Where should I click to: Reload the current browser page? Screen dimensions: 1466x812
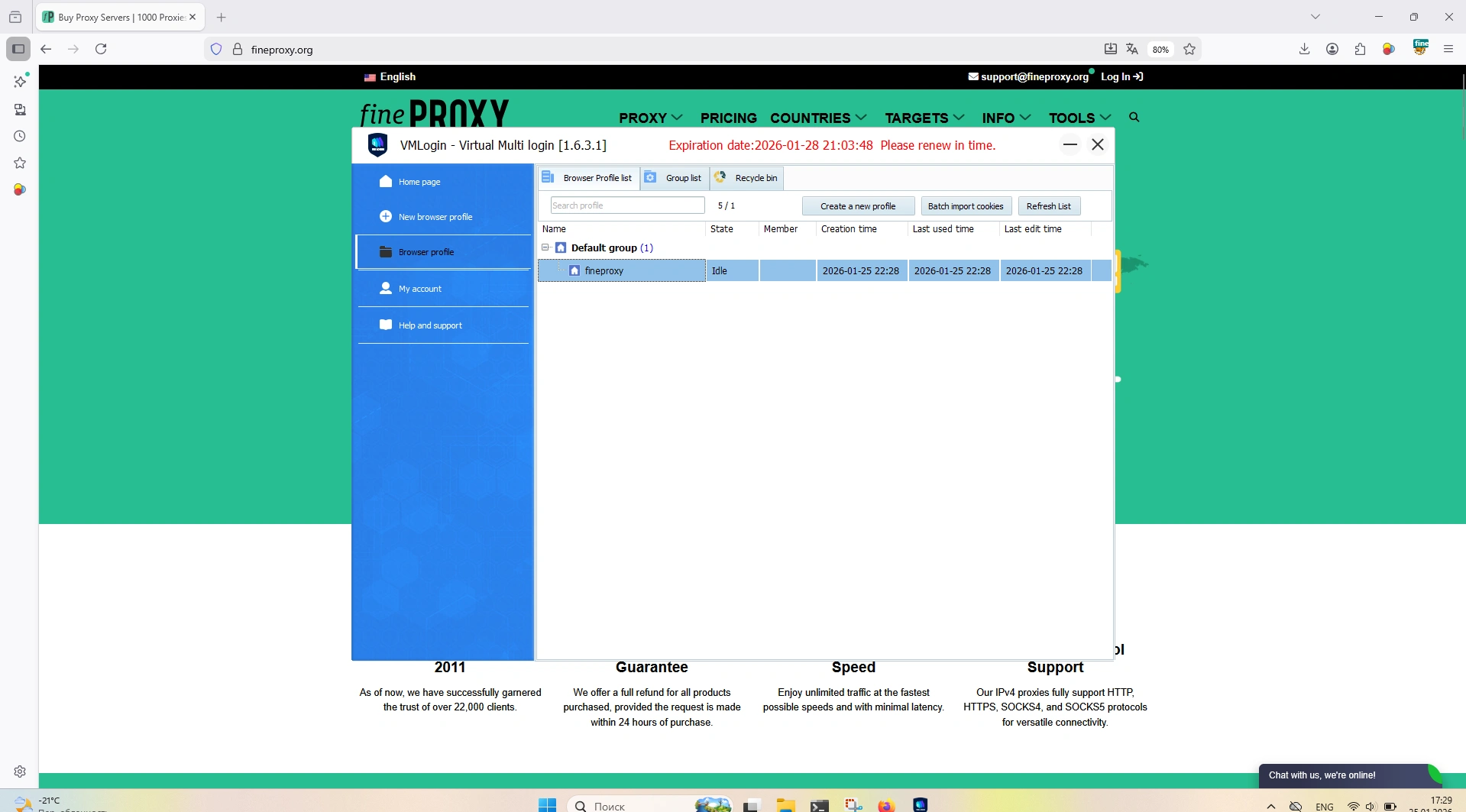tap(101, 49)
